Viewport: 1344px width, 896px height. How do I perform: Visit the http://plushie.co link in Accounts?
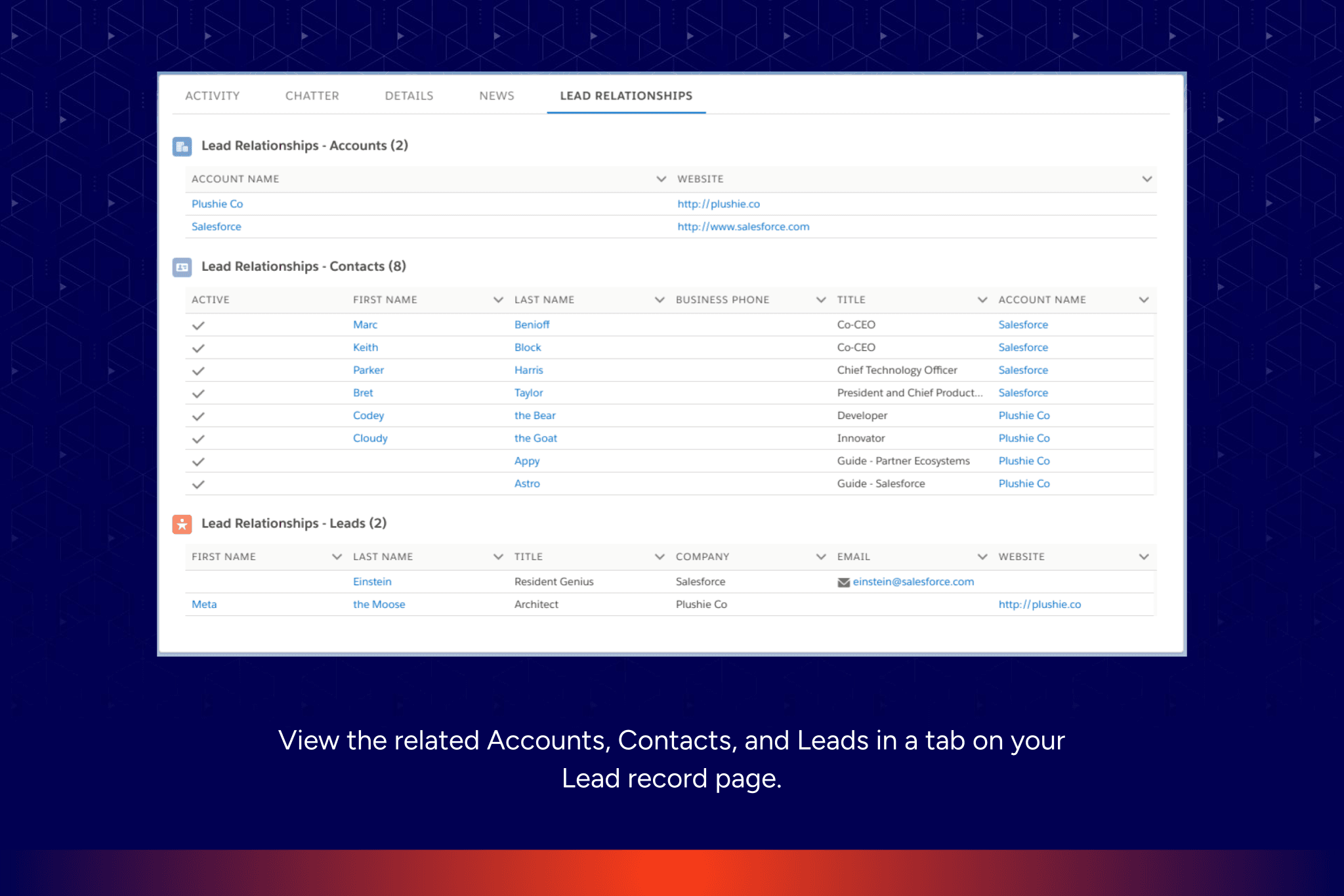tap(719, 204)
